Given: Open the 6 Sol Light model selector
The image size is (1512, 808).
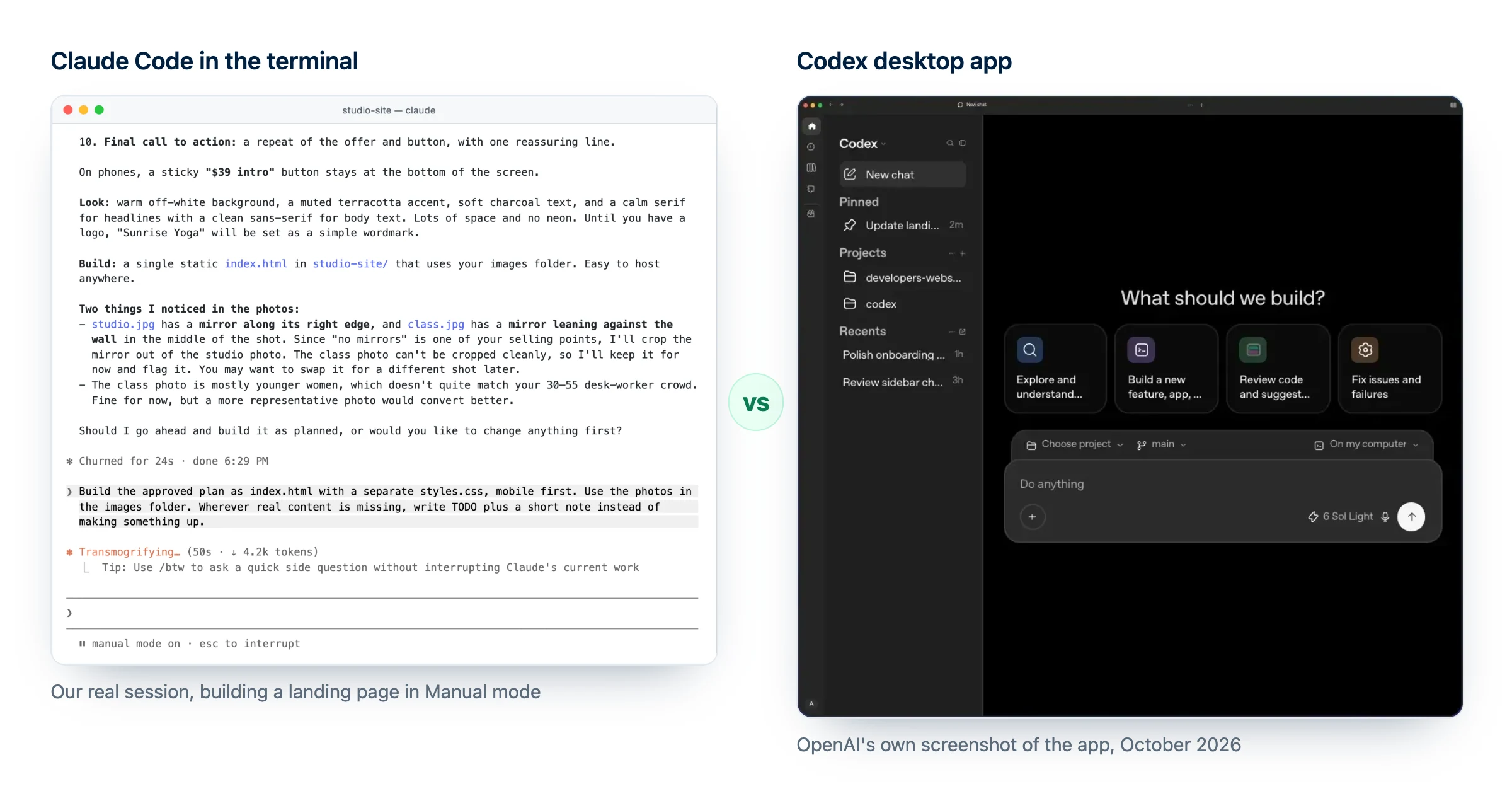Looking at the screenshot, I should [x=1340, y=517].
